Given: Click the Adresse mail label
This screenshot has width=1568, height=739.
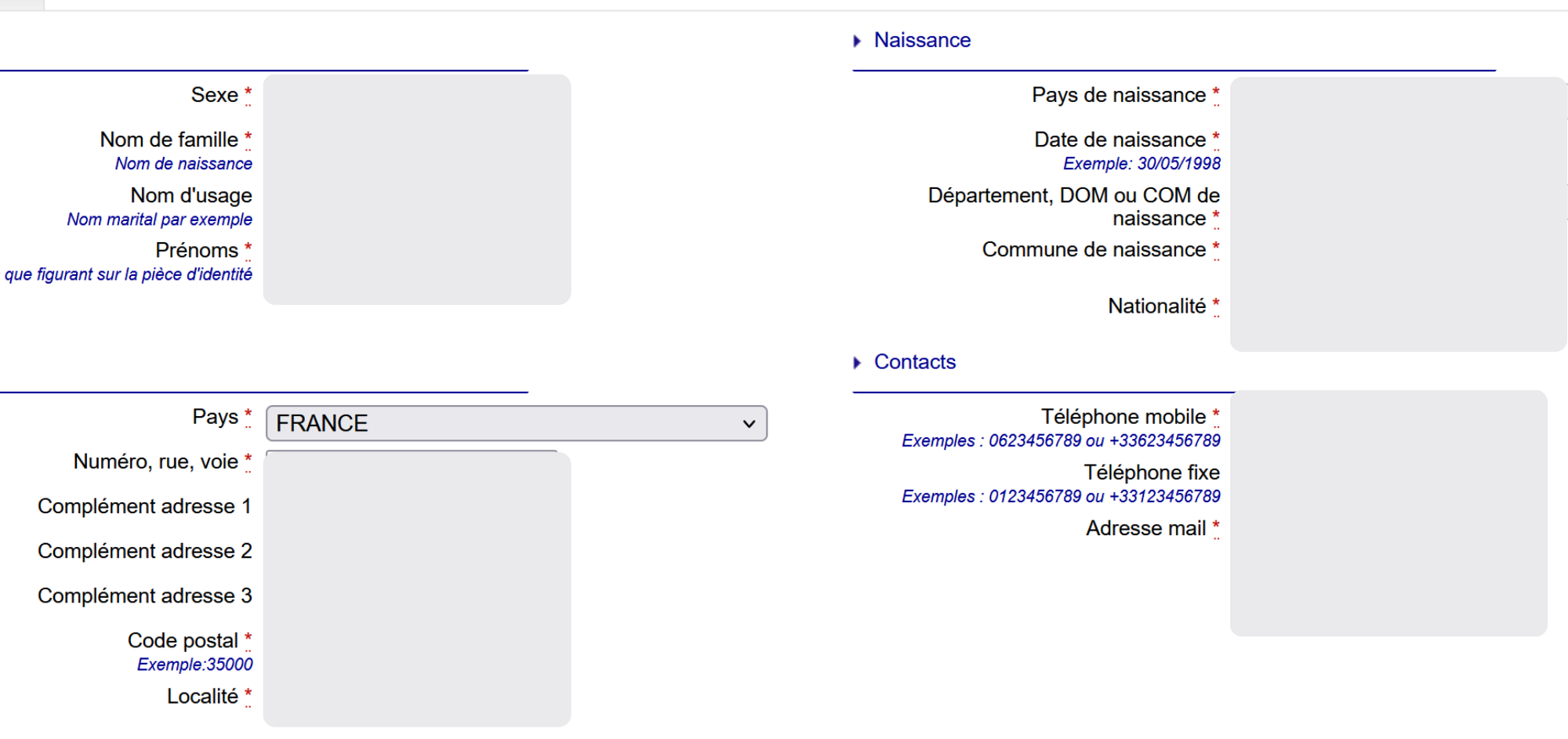Looking at the screenshot, I should [1145, 528].
